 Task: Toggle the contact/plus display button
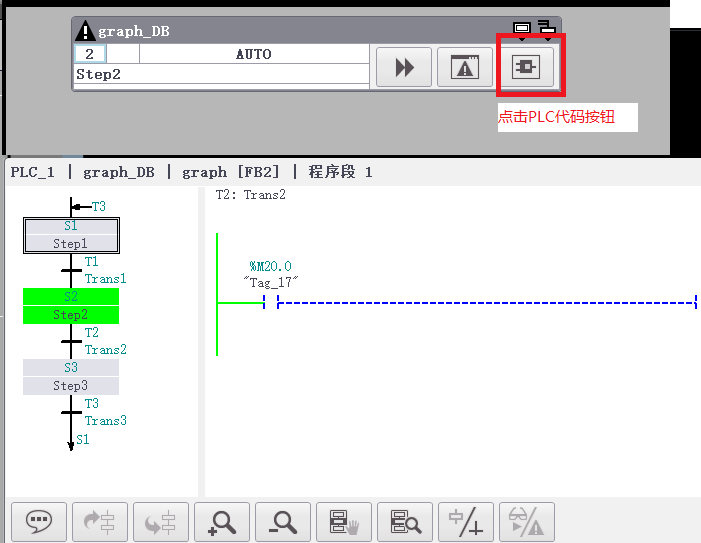pyautogui.click(x=466, y=522)
